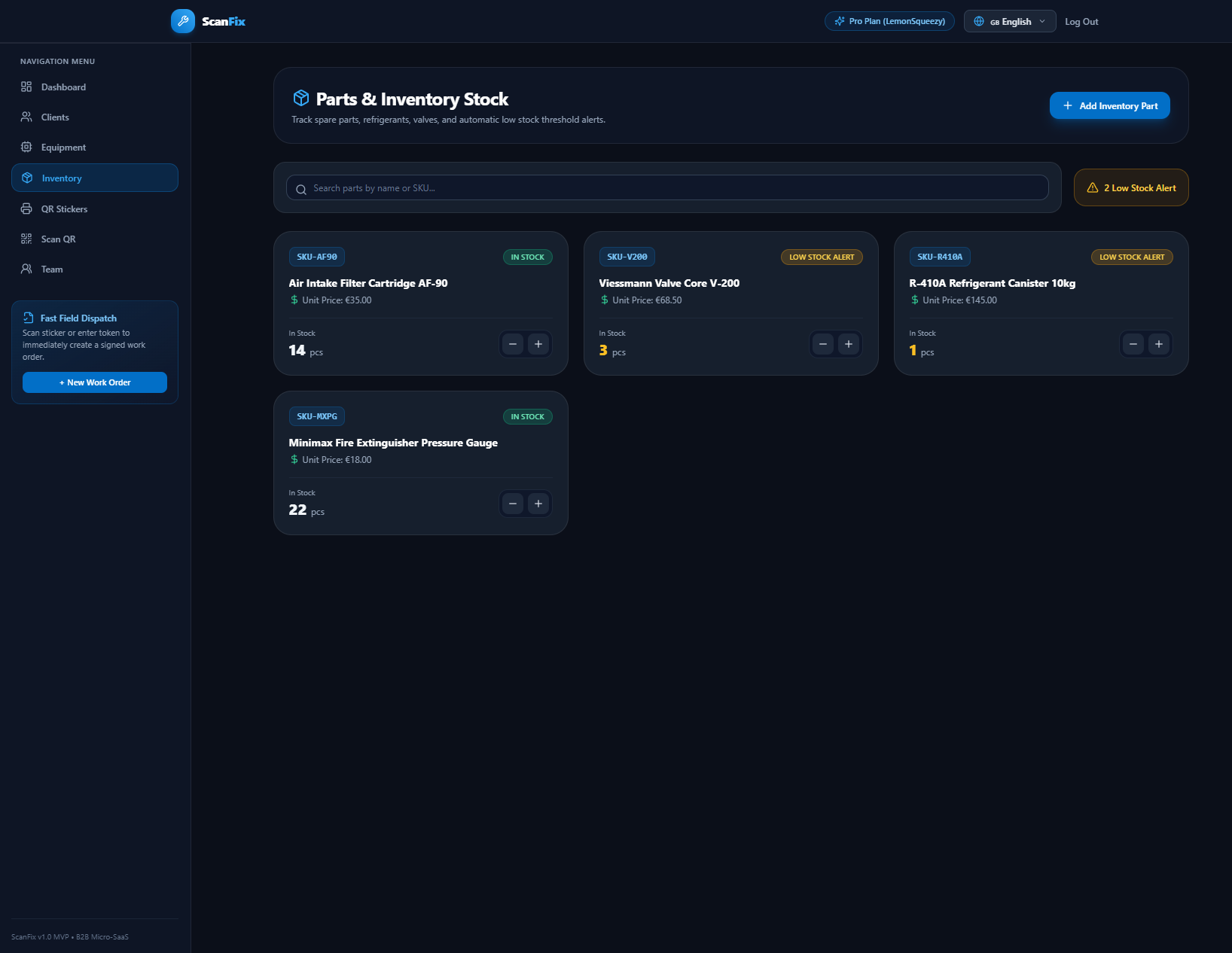Click R-410A Refrigerant Canister 10kg title
The height and width of the screenshot is (953, 1232).
pos(993,283)
